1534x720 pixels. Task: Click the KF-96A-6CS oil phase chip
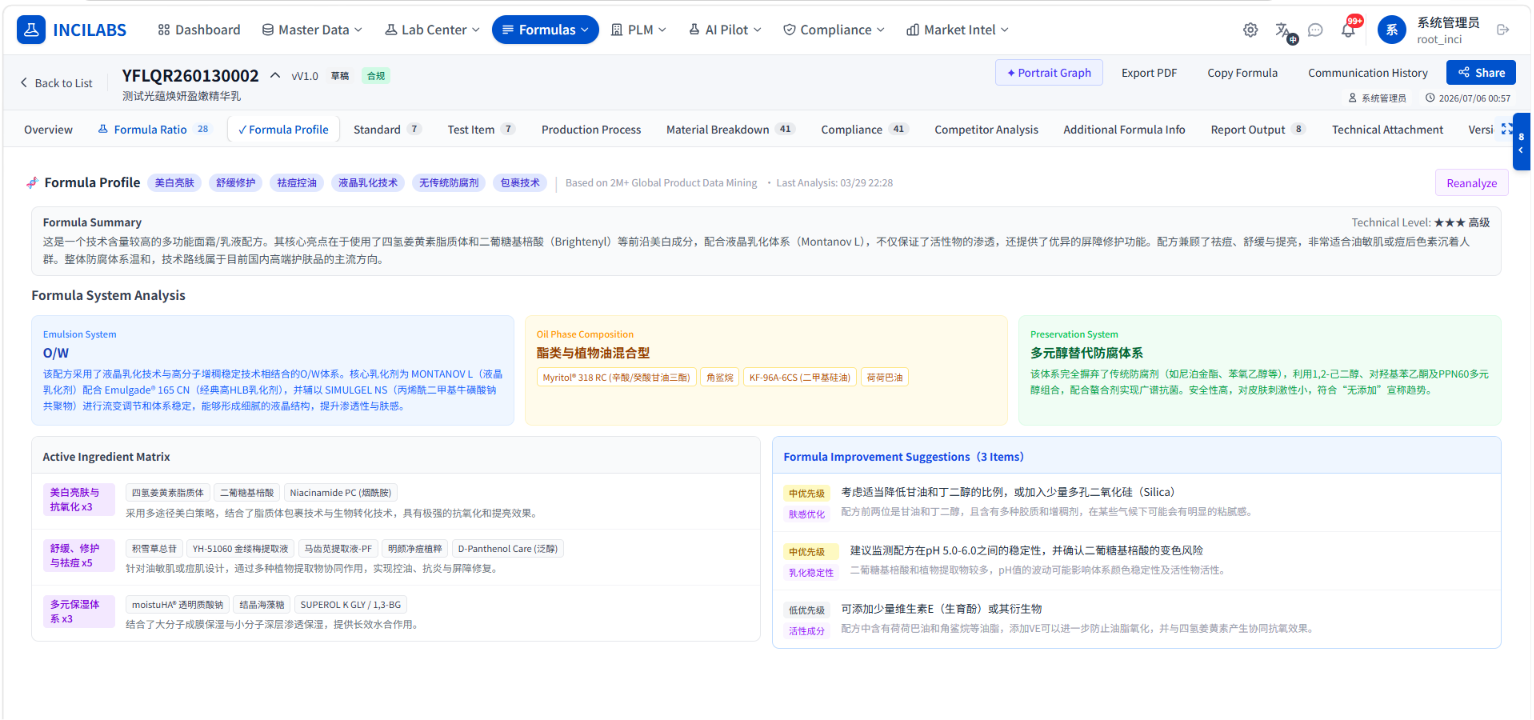[799, 377]
